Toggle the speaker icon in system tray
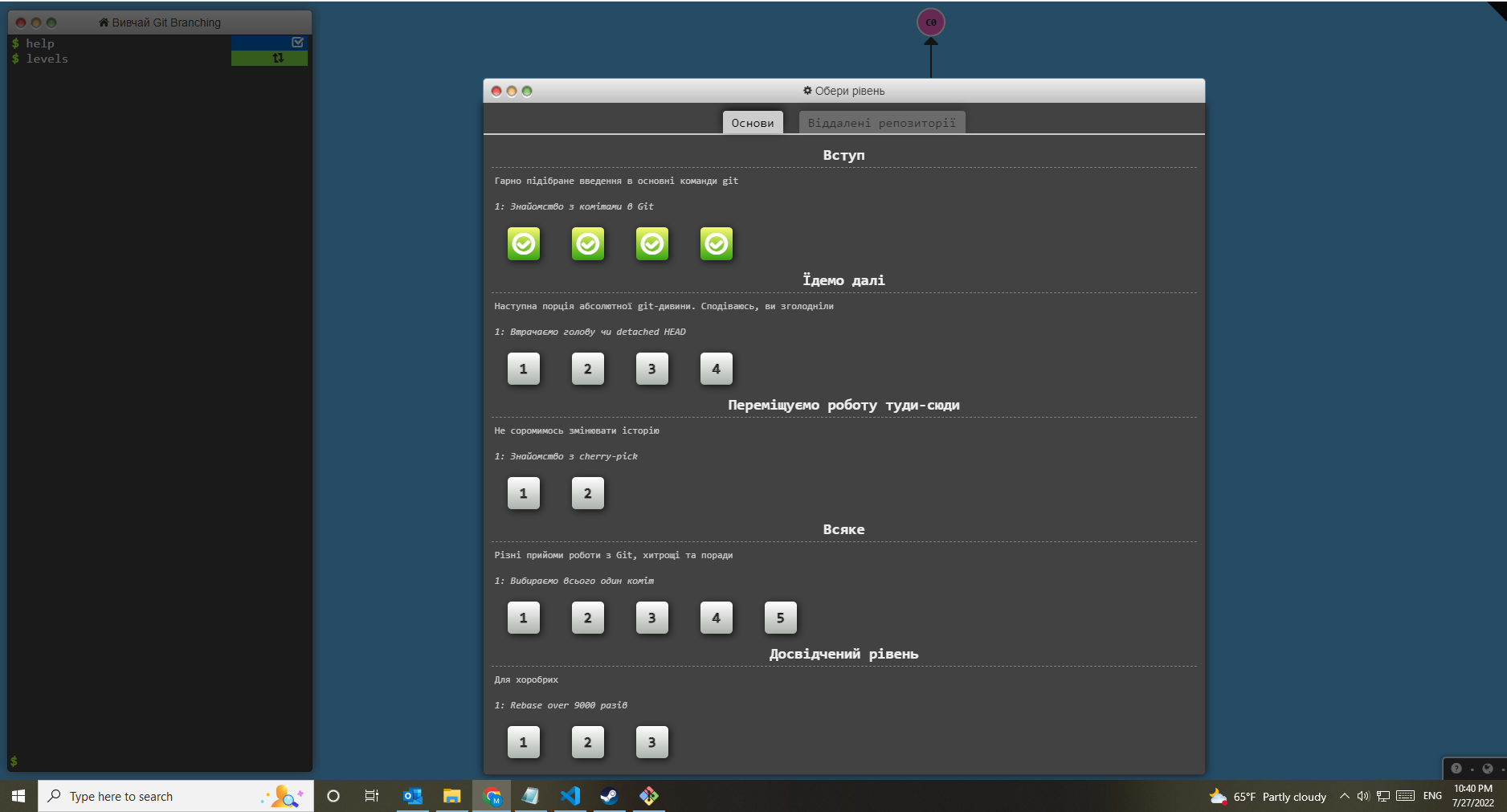Image resolution: width=1507 pixels, height=812 pixels. (1363, 796)
